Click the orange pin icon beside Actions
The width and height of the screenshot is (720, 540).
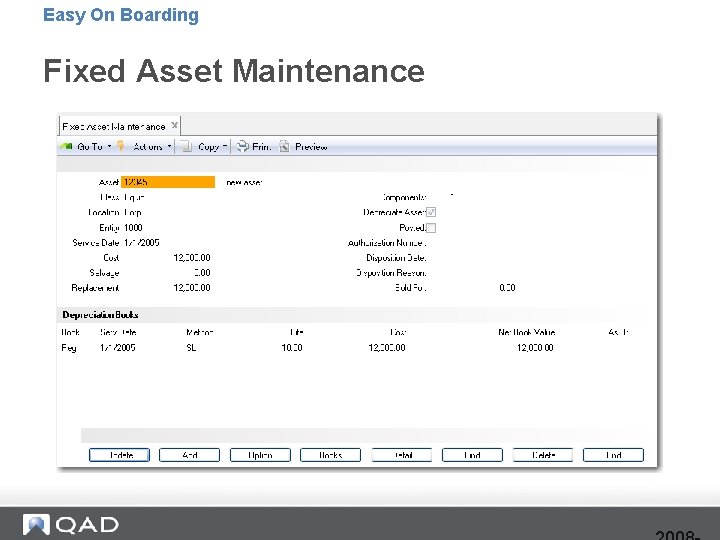pos(121,146)
